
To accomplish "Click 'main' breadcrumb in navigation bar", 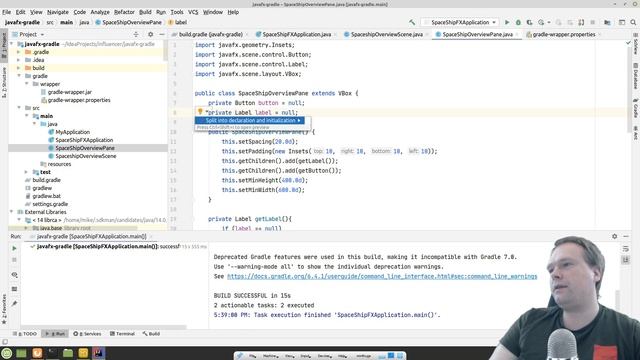I will click(66, 22).
